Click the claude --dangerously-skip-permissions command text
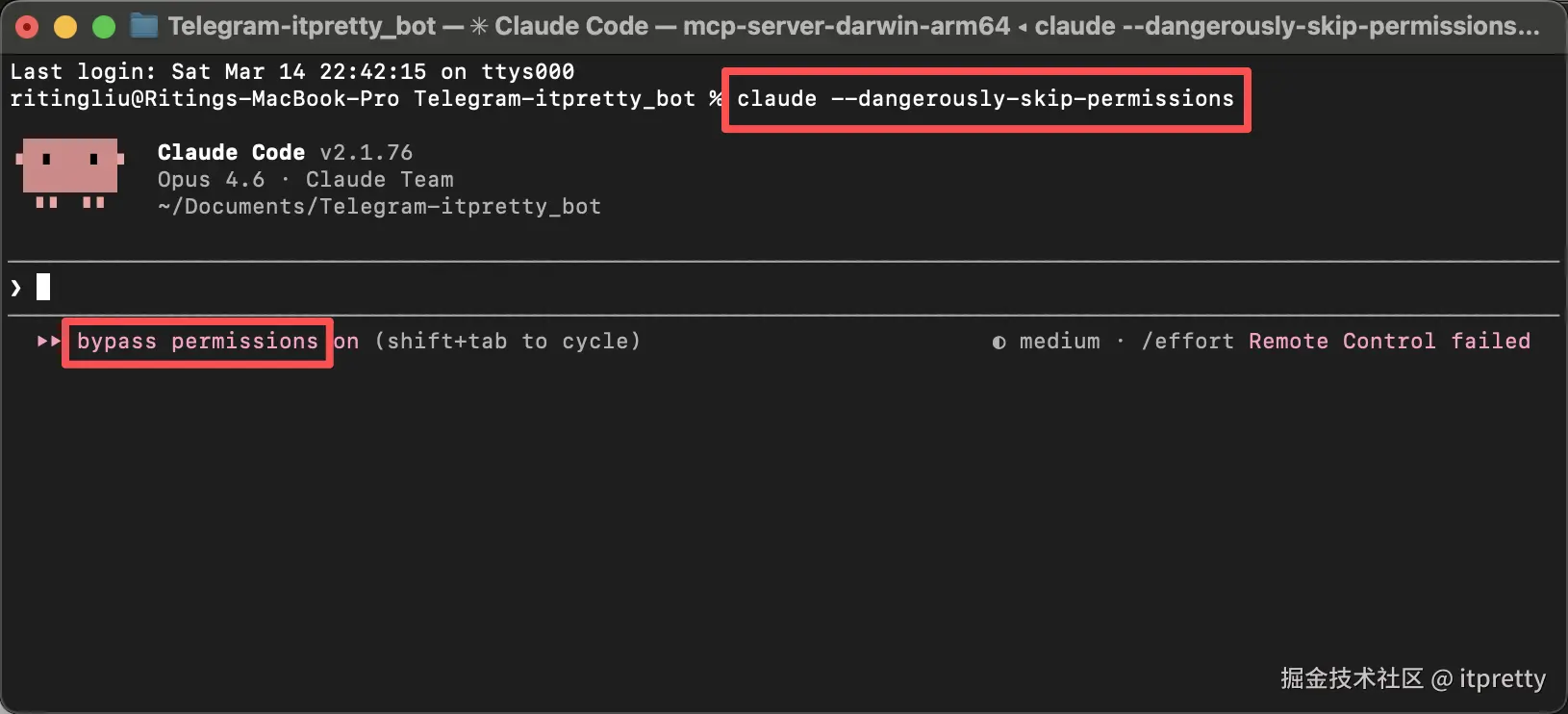 click(985, 99)
